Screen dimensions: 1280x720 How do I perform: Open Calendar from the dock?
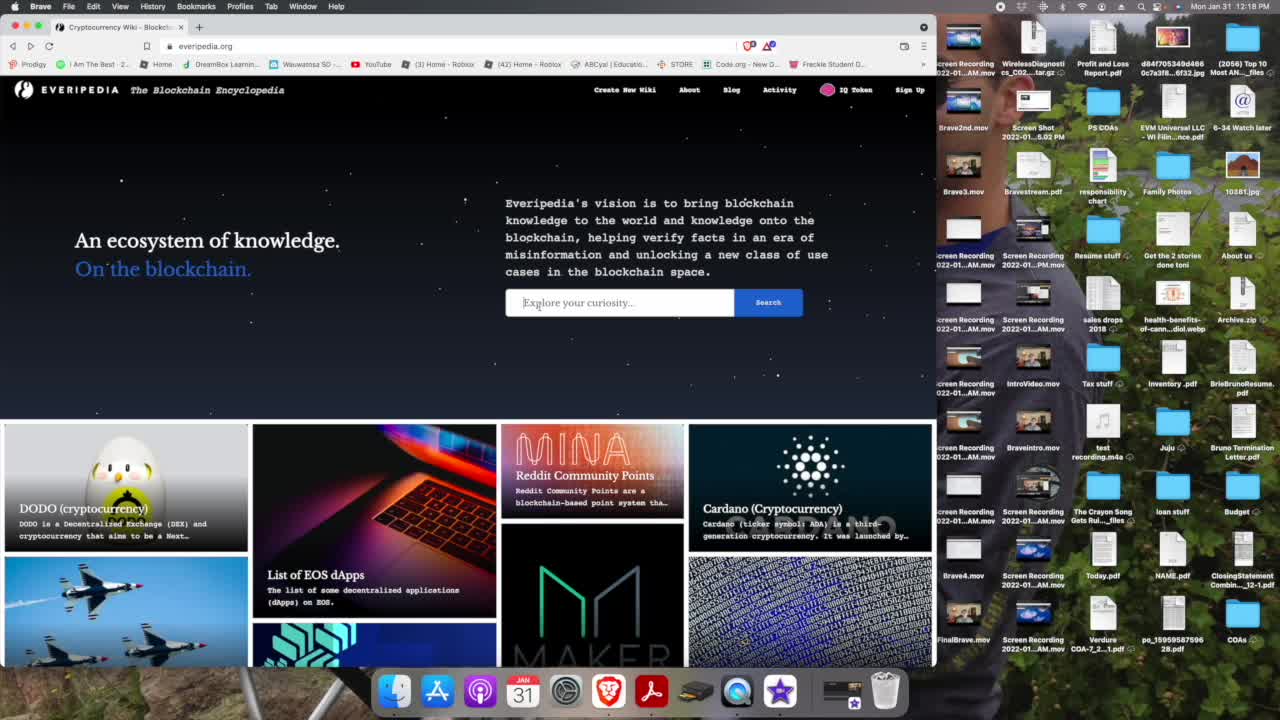click(x=523, y=691)
